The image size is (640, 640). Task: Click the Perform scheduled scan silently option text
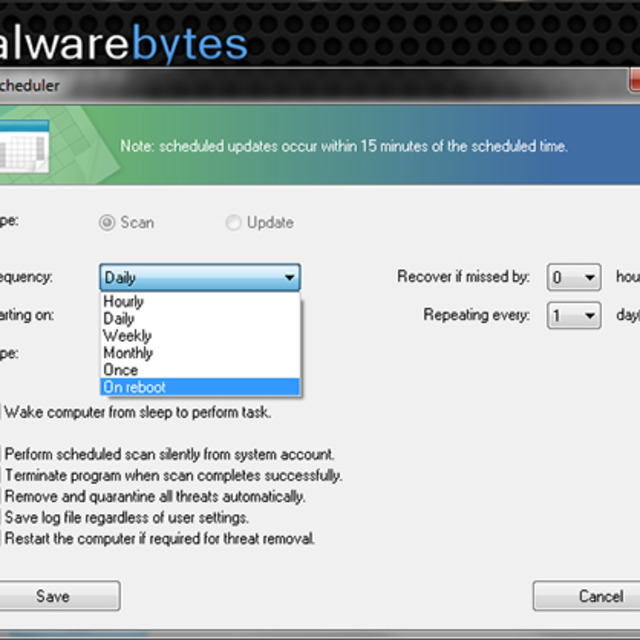click(169, 454)
